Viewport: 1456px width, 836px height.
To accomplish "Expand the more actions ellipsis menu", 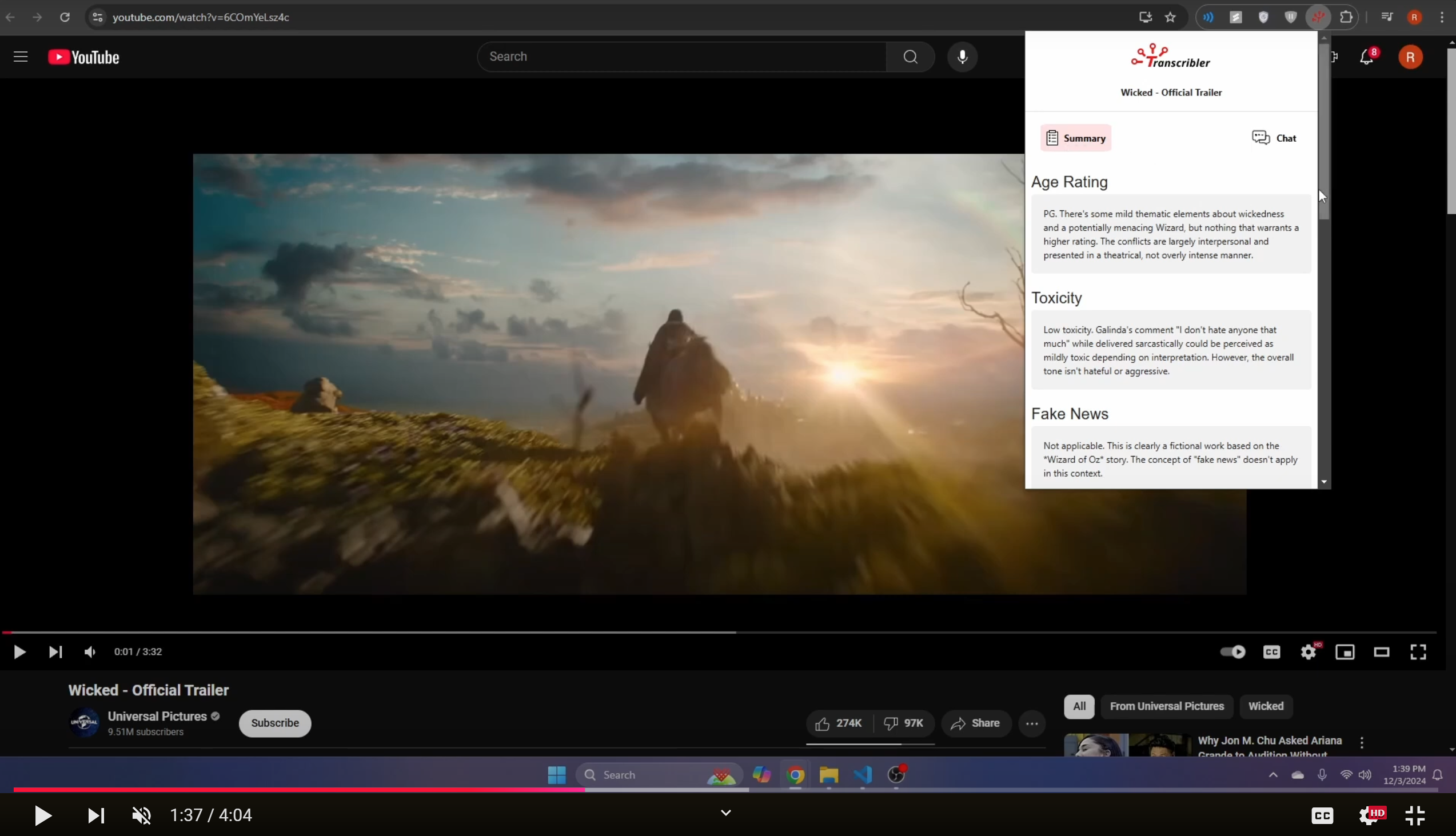I will [x=1032, y=723].
